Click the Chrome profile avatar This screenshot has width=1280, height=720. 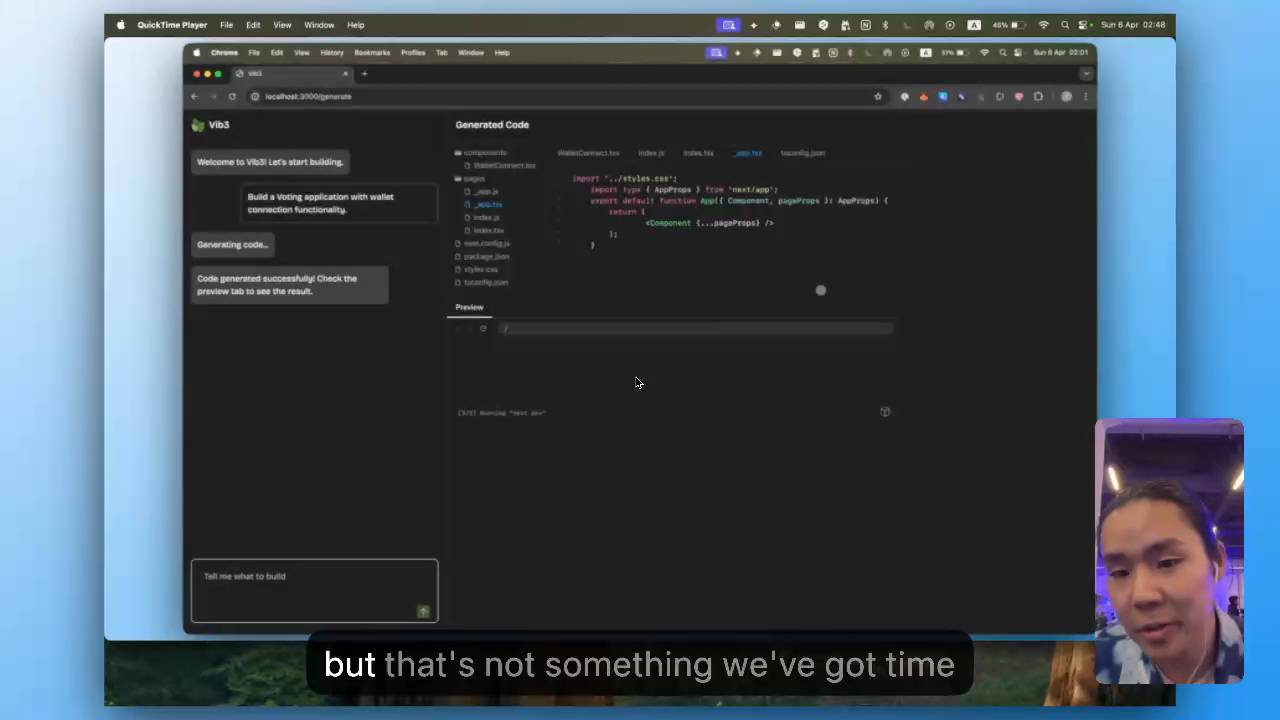1066,97
